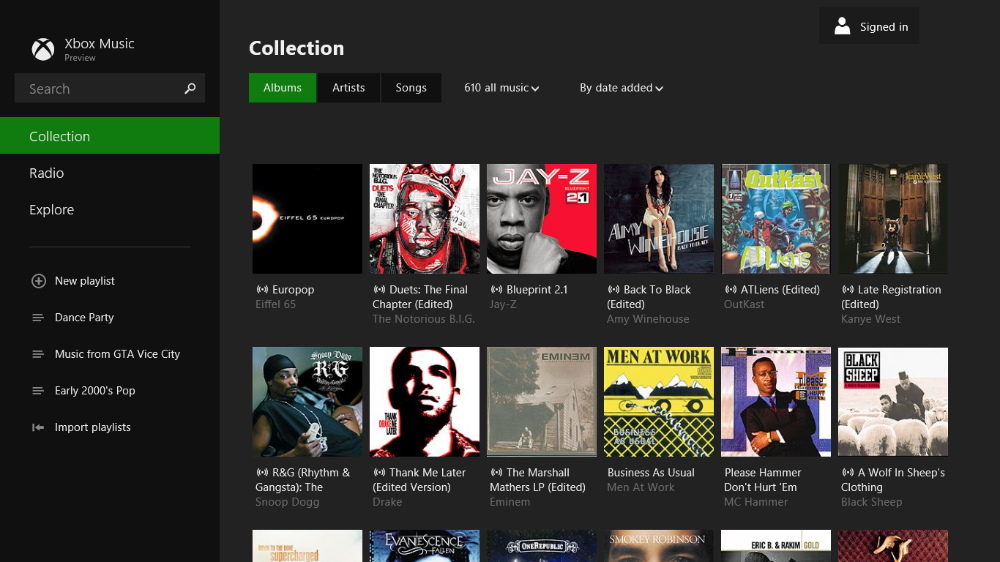Click the Business As Usual album title
This screenshot has width=1000, height=562.
coord(651,473)
